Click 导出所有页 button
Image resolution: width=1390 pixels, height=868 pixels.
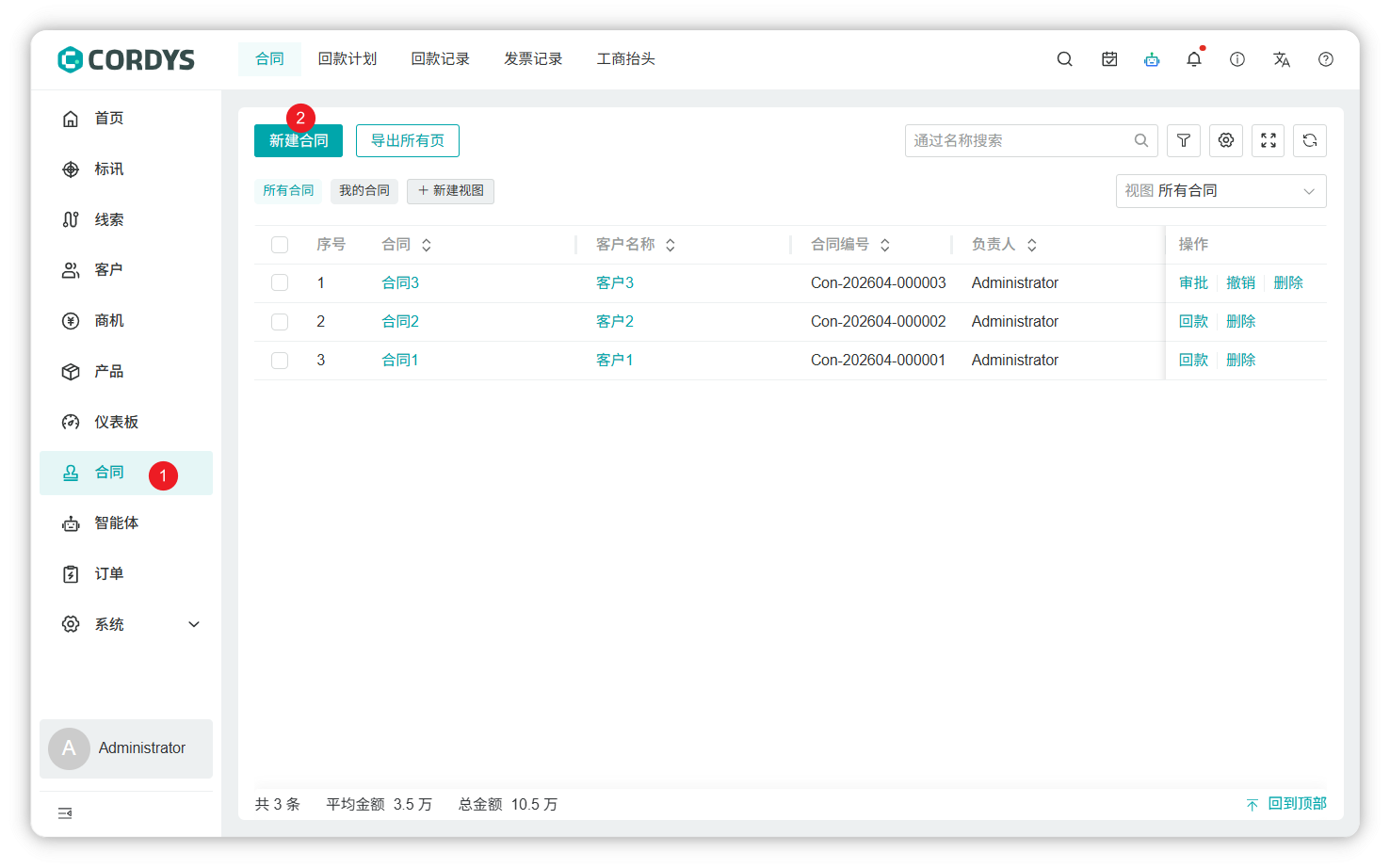point(408,141)
